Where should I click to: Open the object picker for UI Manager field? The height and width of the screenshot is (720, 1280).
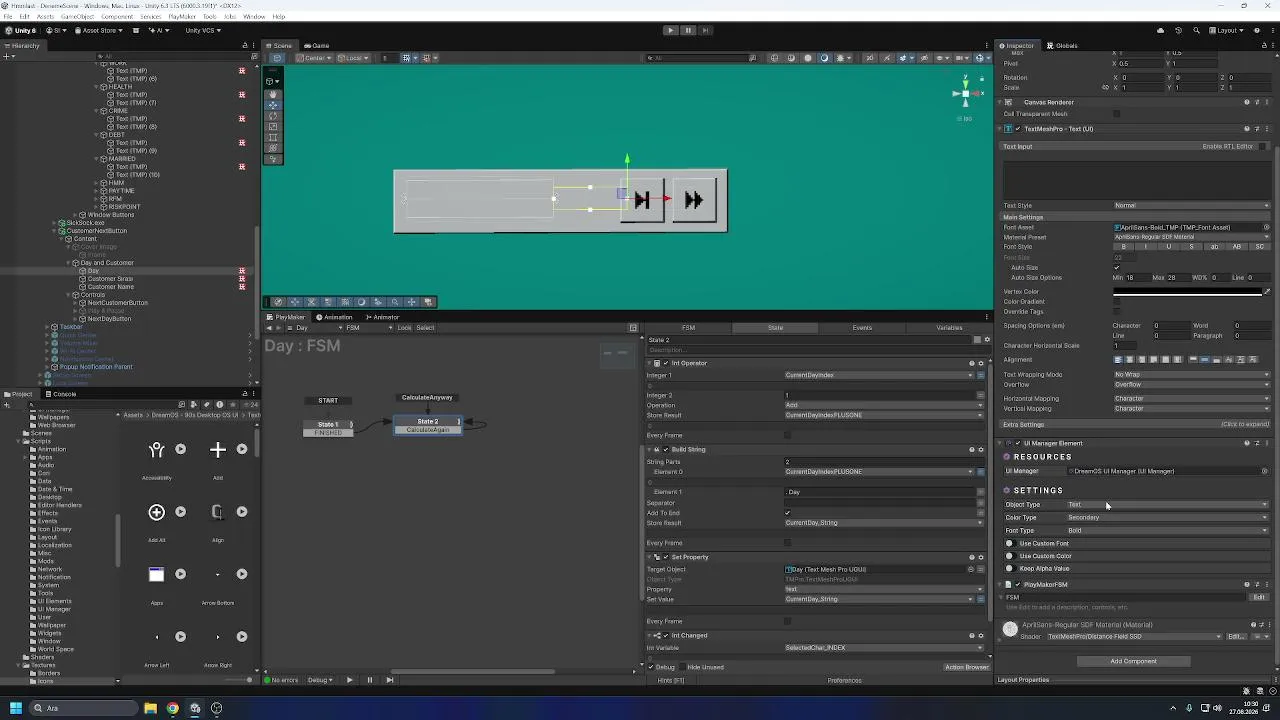1266,471
